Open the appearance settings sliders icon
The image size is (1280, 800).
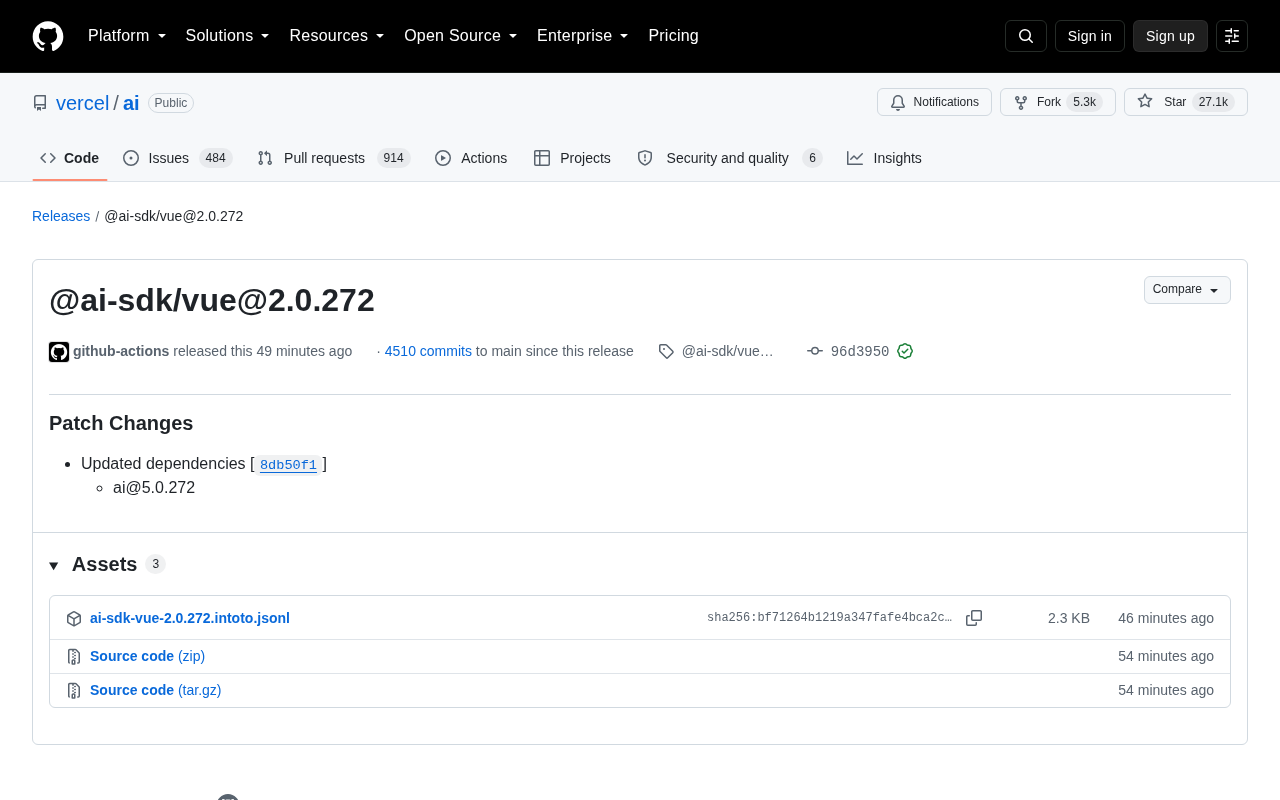[1232, 36]
